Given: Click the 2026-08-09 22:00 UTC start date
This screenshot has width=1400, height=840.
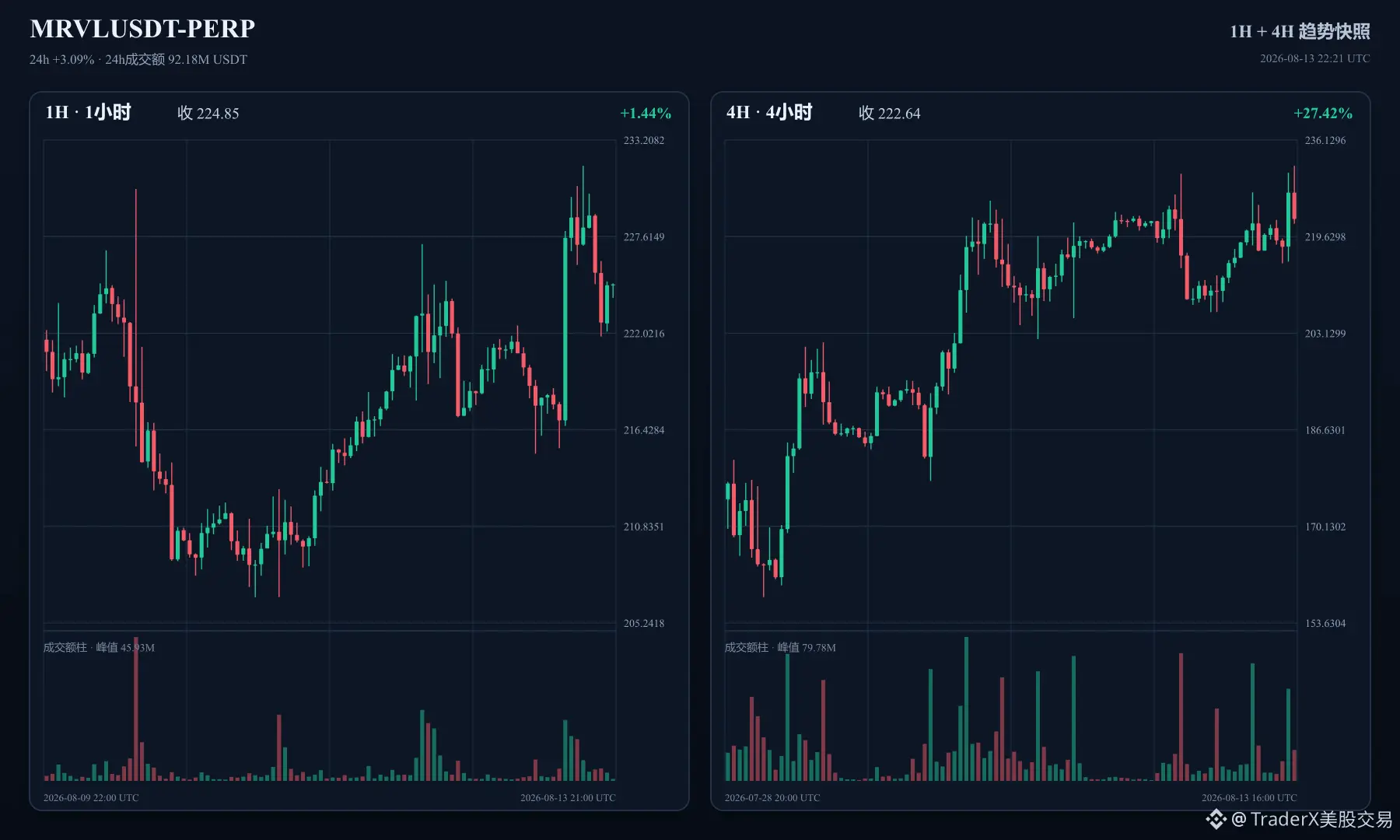Looking at the screenshot, I should (91, 798).
